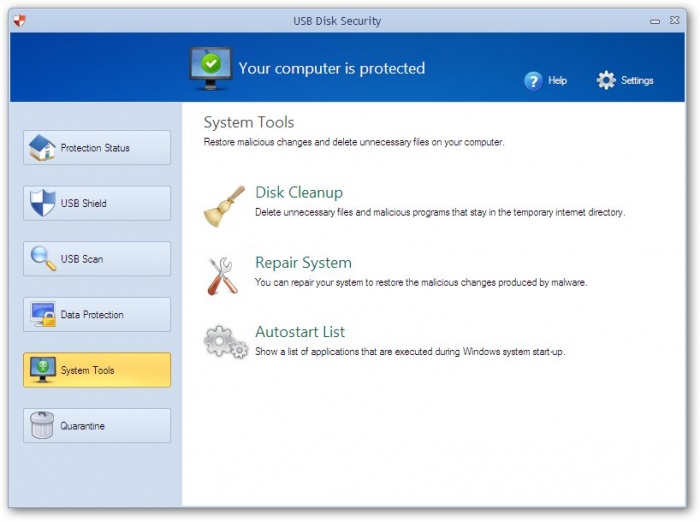Open Settings from the header
700x521 pixels.
(x=637, y=81)
